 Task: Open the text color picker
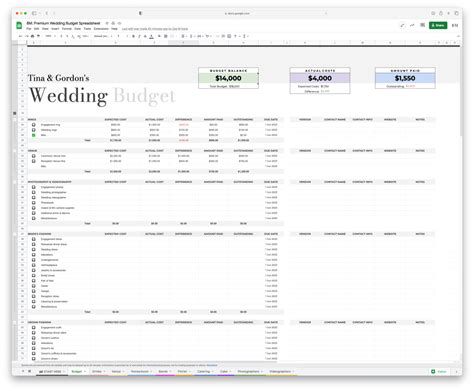coord(151,36)
